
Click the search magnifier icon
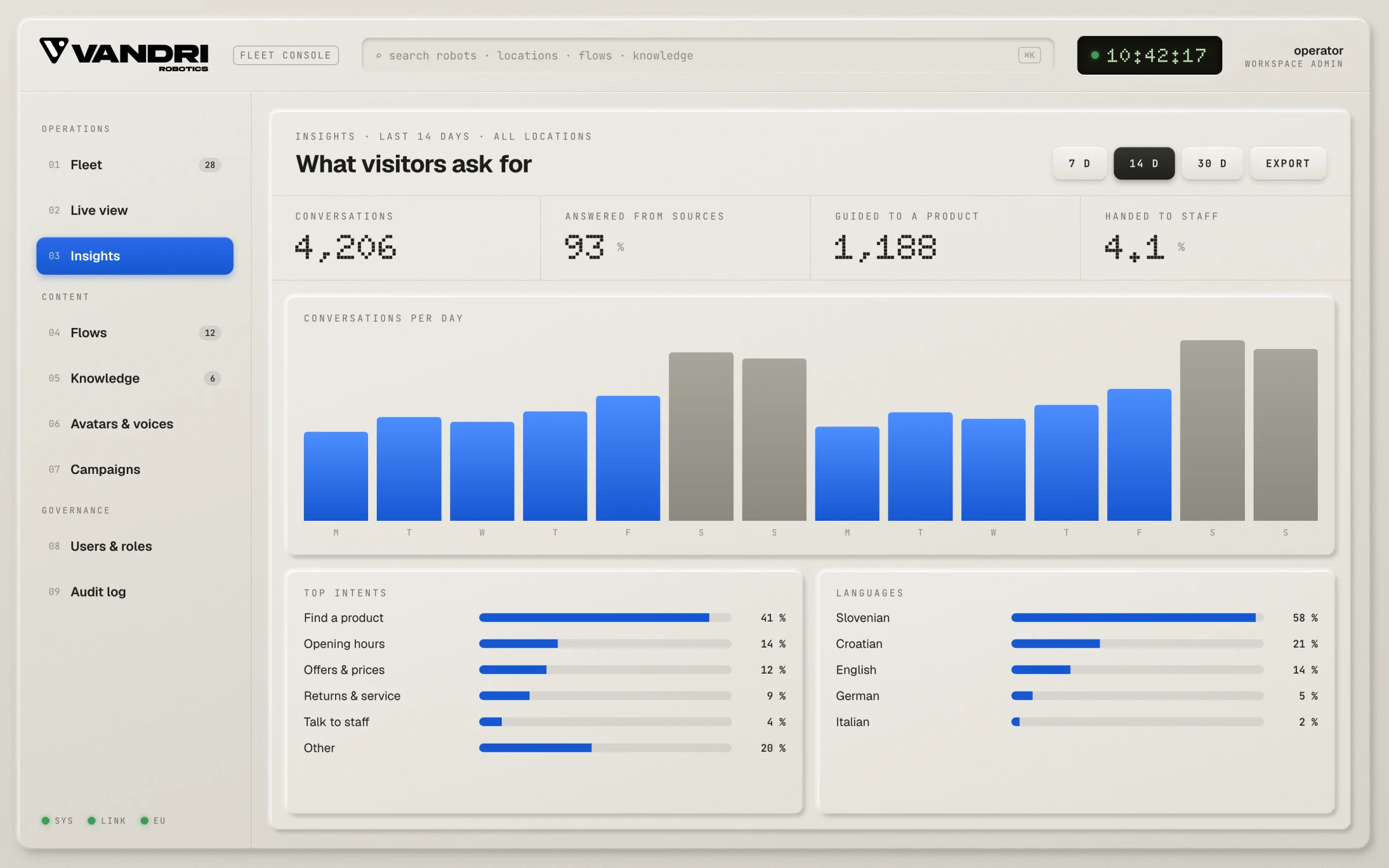click(379, 56)
